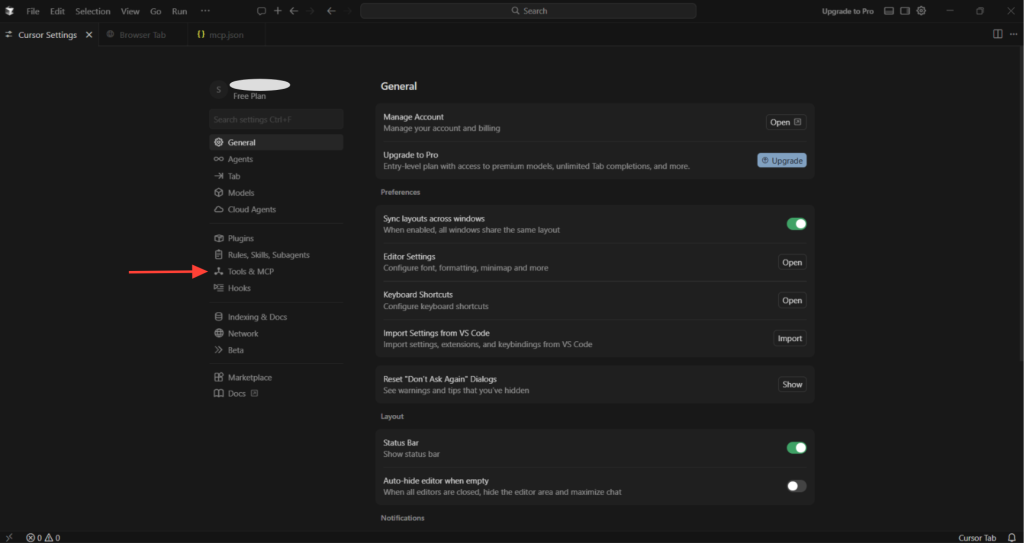
Task: Import settings from VS Code
Action: click(790, 338)
